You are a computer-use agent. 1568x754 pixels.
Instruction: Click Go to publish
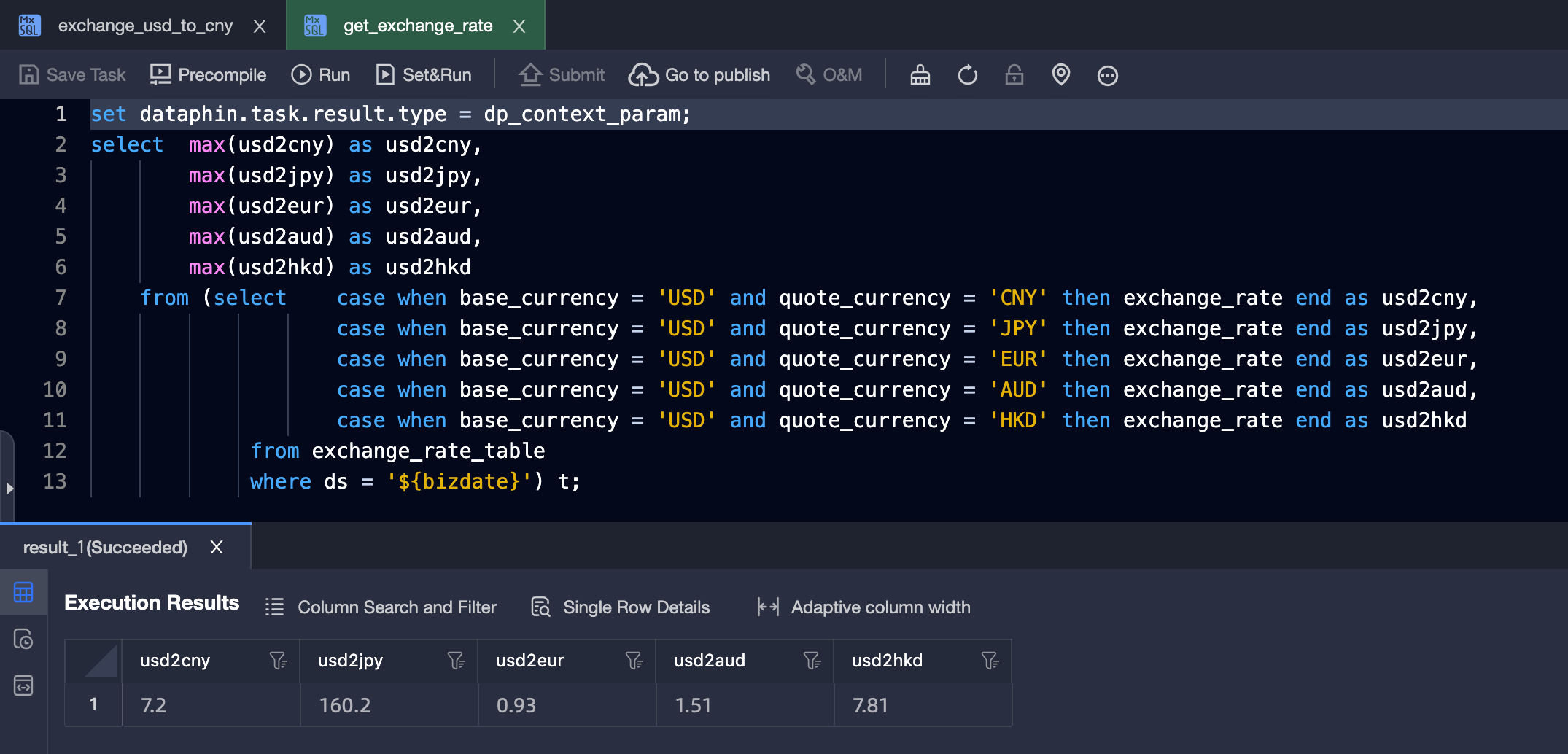[x=699, y=75]
